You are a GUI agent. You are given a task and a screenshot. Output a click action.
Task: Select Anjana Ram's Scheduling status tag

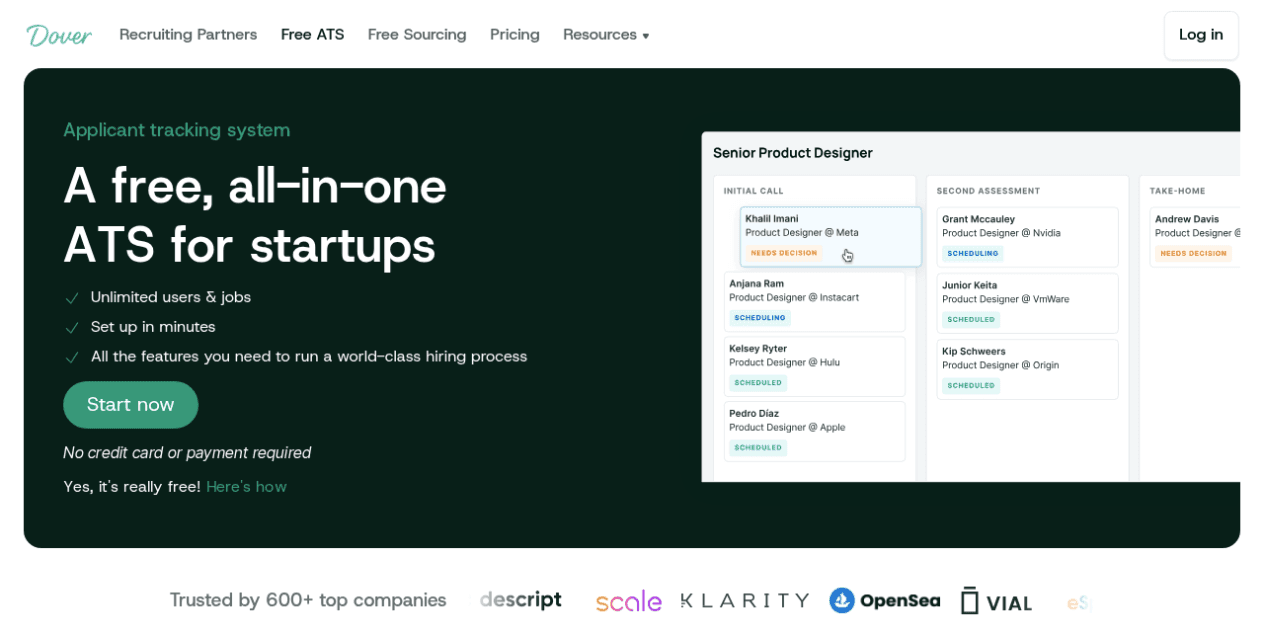760,318
